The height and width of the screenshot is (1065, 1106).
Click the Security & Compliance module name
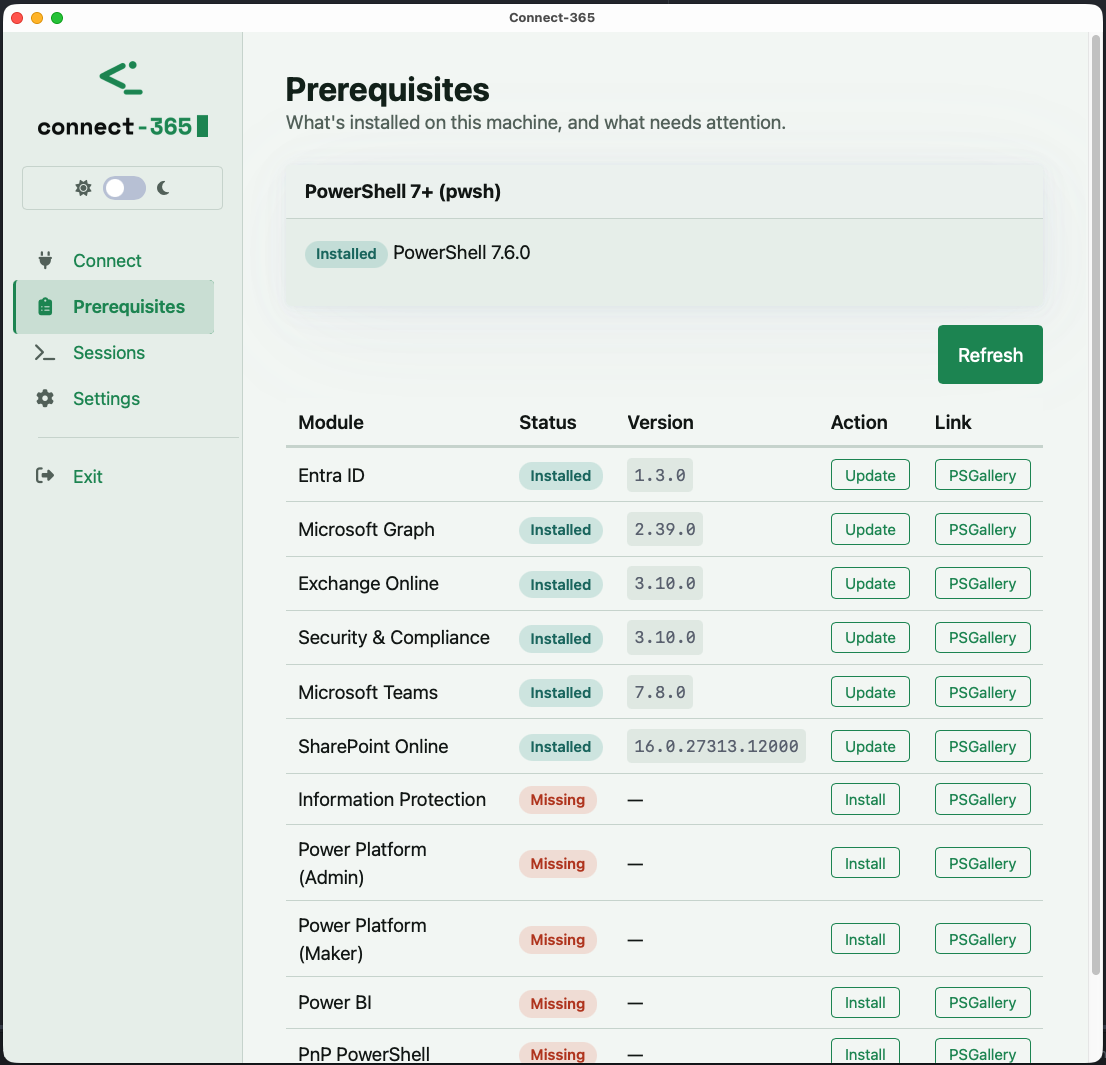pyautogui.click(x=394, y=638)
